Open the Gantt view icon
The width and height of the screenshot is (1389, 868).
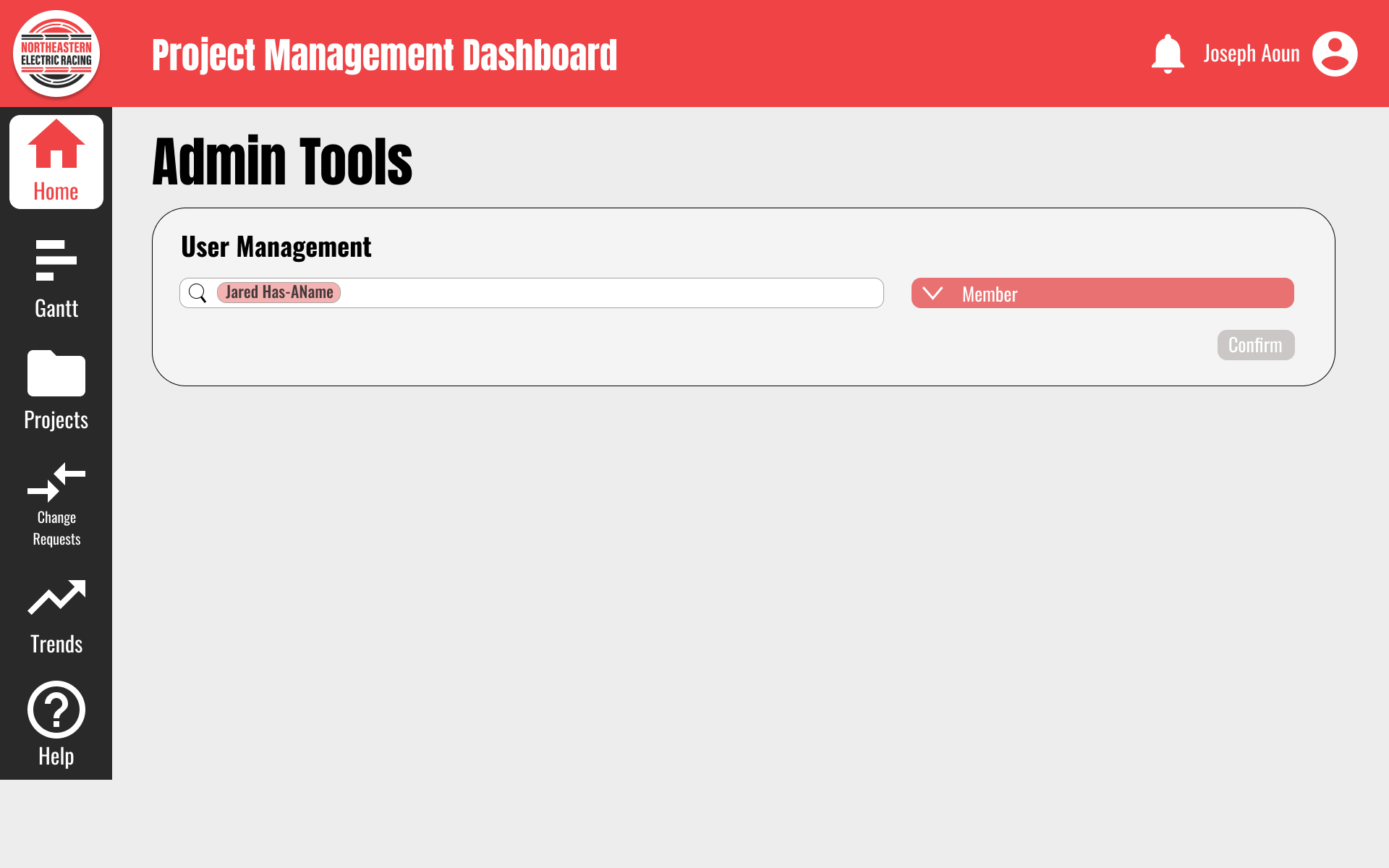pos(56,260)
